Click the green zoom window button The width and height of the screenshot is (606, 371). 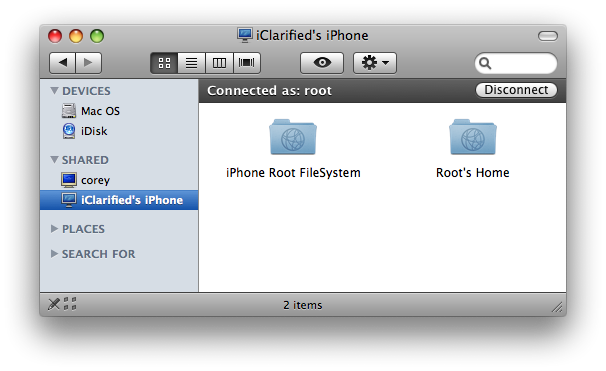pos(97,36)
